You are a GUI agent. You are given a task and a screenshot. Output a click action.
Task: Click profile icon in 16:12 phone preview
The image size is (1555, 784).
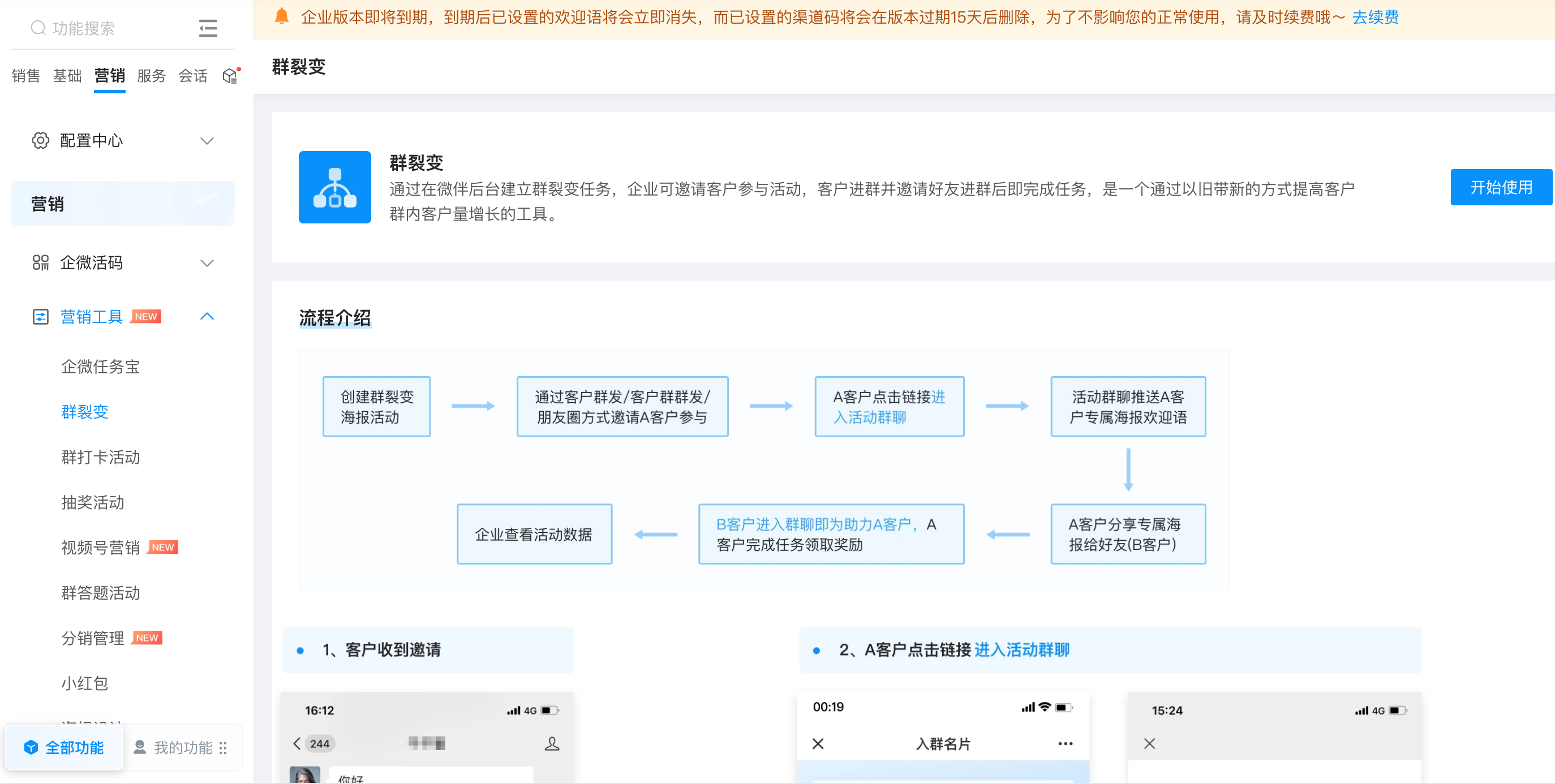(x=552, y=743)
